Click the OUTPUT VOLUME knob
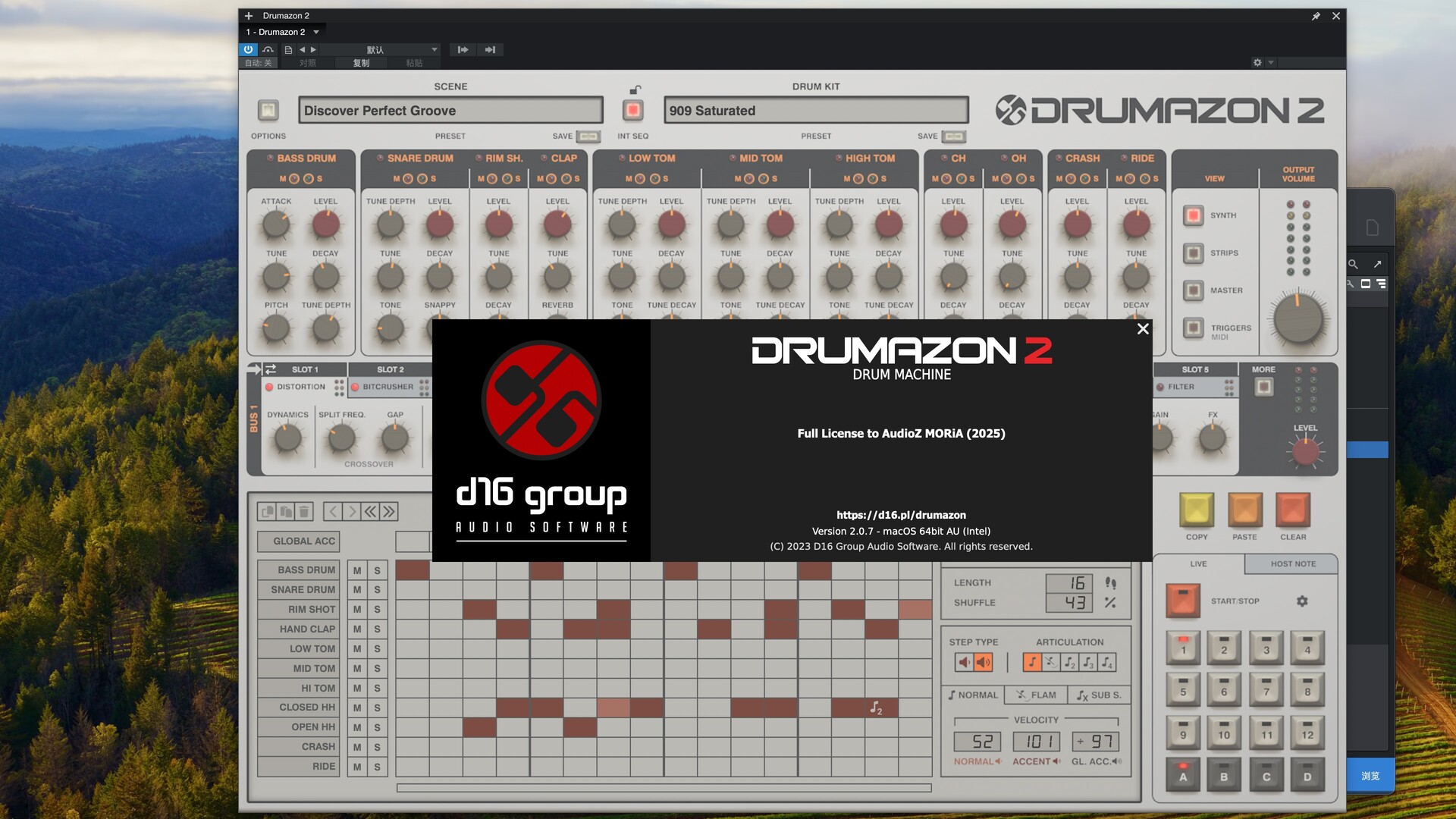Image resolution: width=1456 pixels, height=819 pixels. [1298, 319]
